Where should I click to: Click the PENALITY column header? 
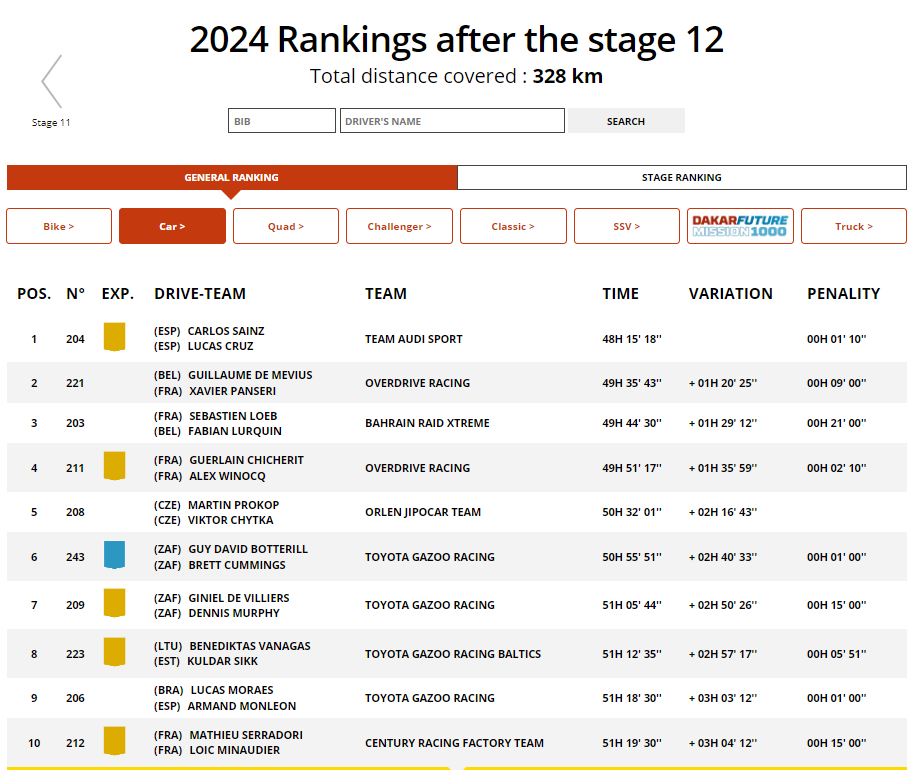843,294
